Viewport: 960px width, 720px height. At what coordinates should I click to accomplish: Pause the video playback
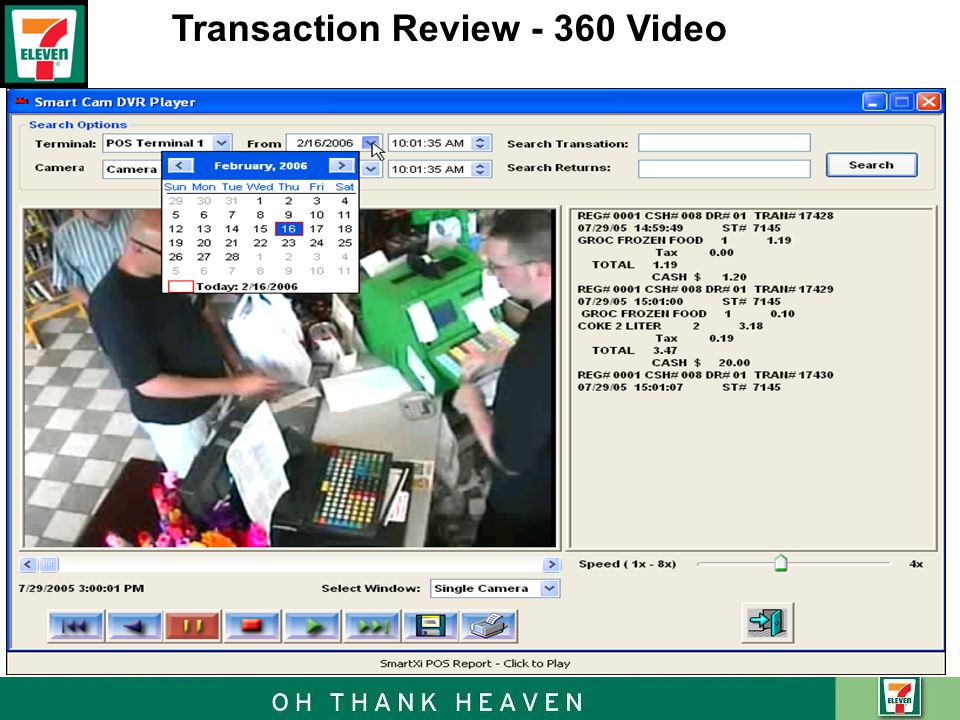click(x=193, y=626)
